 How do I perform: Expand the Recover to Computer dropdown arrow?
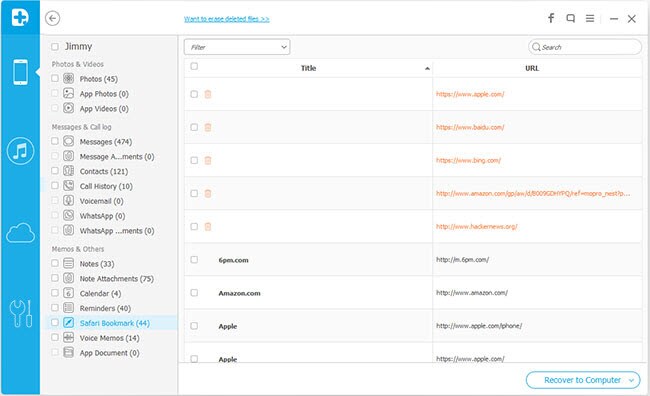631,380
